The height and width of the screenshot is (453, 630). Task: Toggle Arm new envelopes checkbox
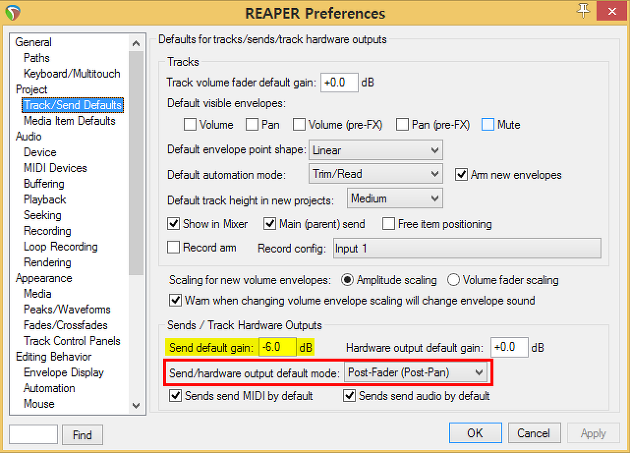click(461, 175)
